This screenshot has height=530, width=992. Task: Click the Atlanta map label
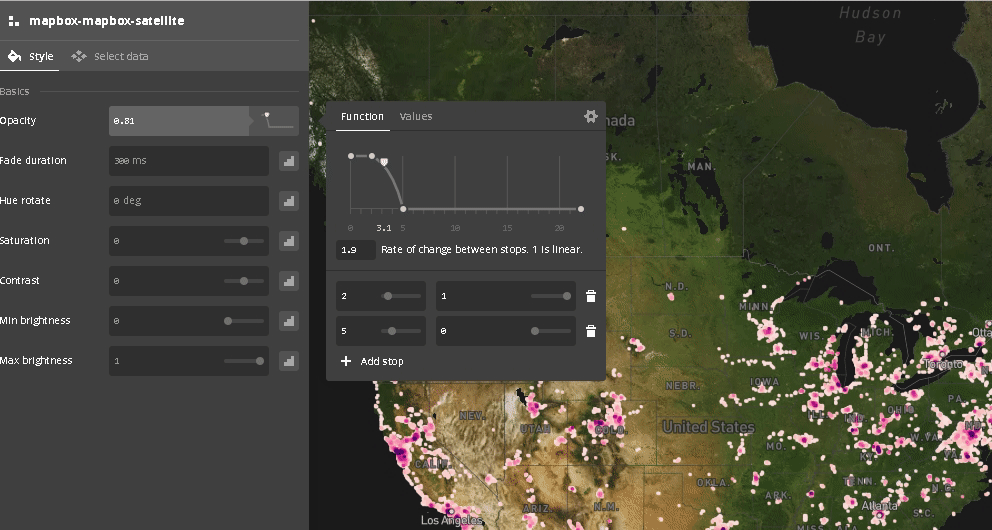point(879,505)
